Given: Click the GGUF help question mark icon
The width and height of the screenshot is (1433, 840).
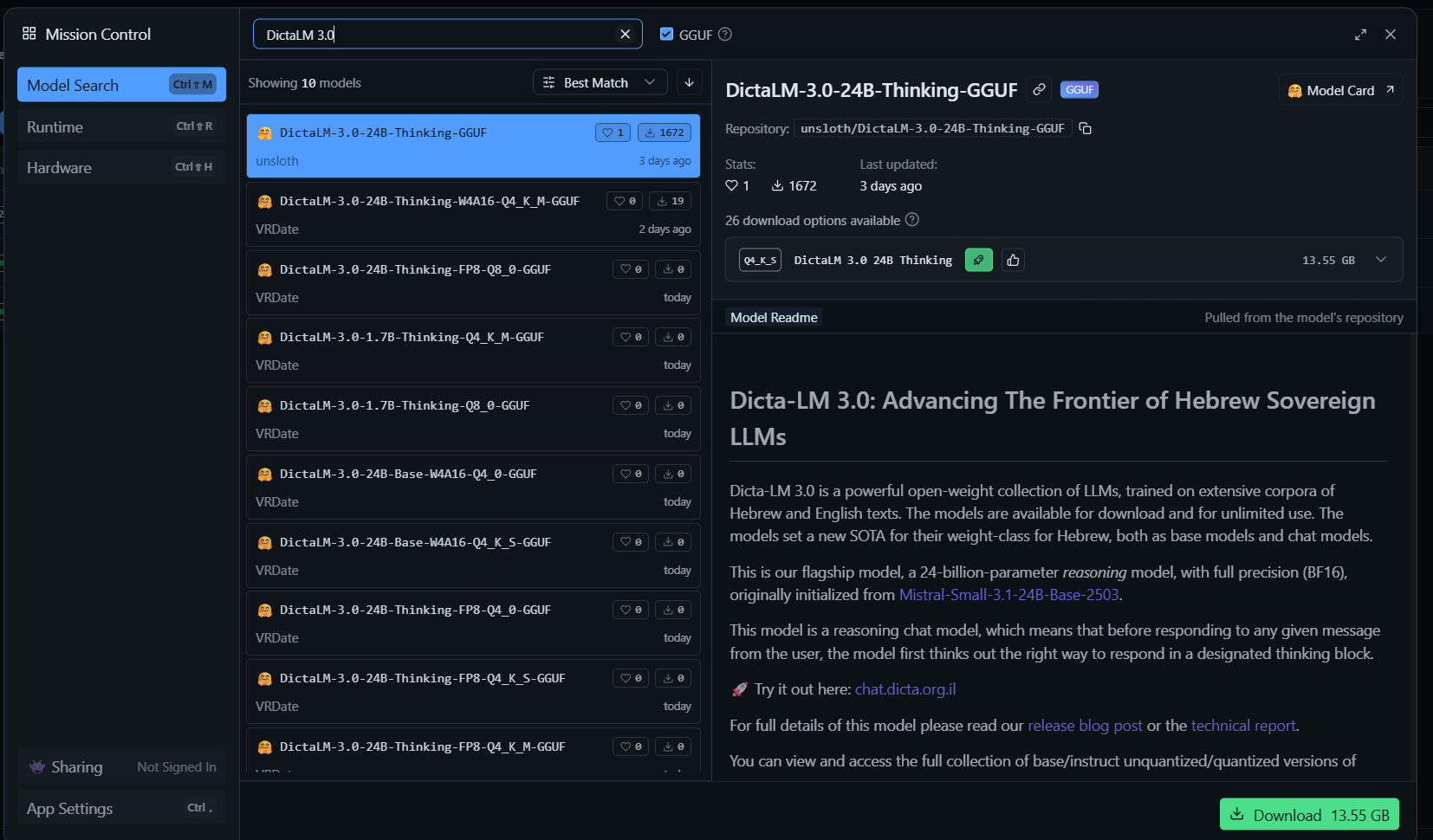Looking at the screenshot, I should [x=725, y=35].
